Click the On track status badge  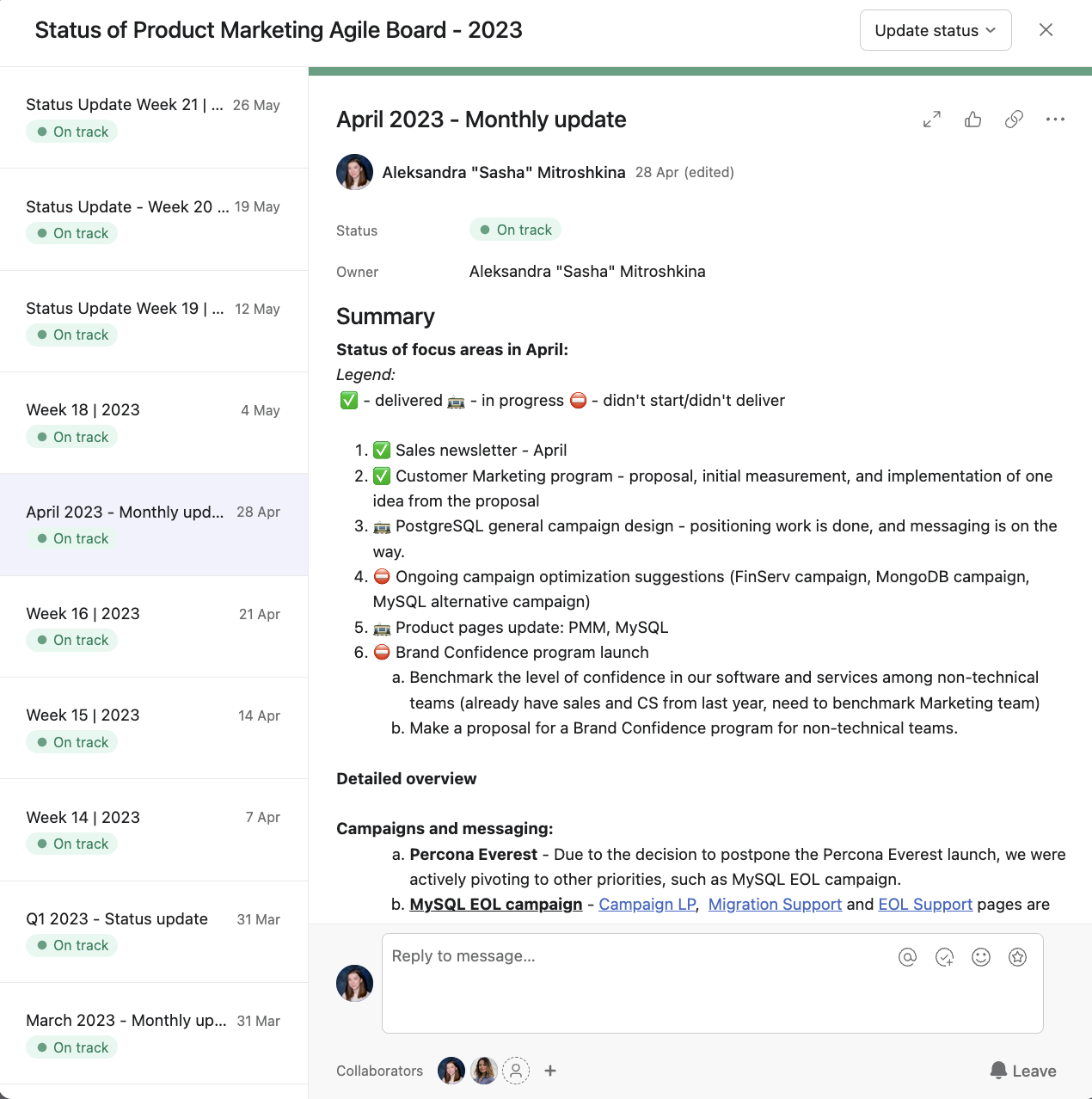click(516, 230)
